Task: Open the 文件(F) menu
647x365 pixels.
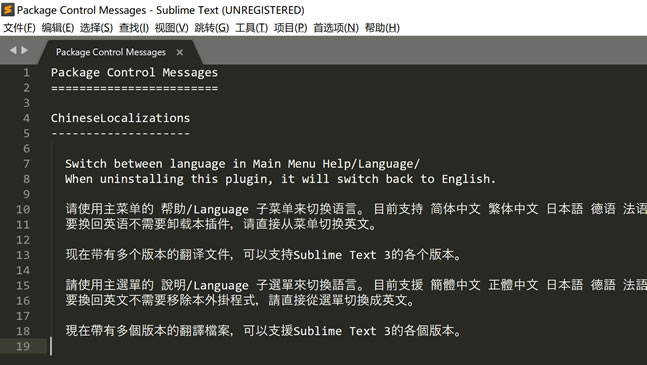Action: pos(19,28)
